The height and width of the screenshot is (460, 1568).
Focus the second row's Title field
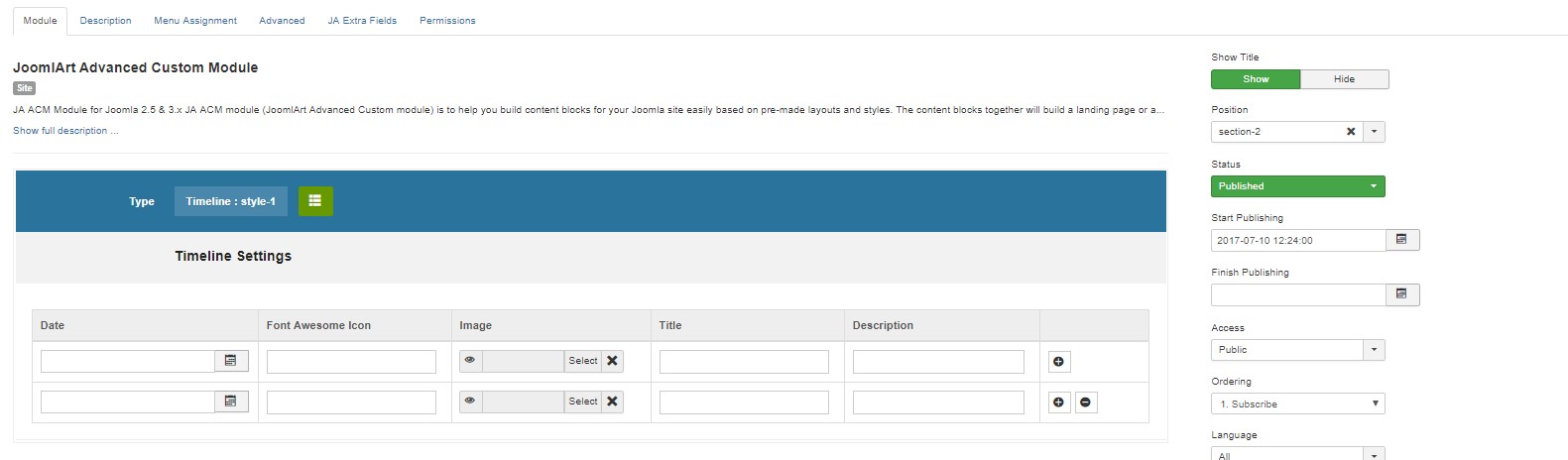(744, 402)
